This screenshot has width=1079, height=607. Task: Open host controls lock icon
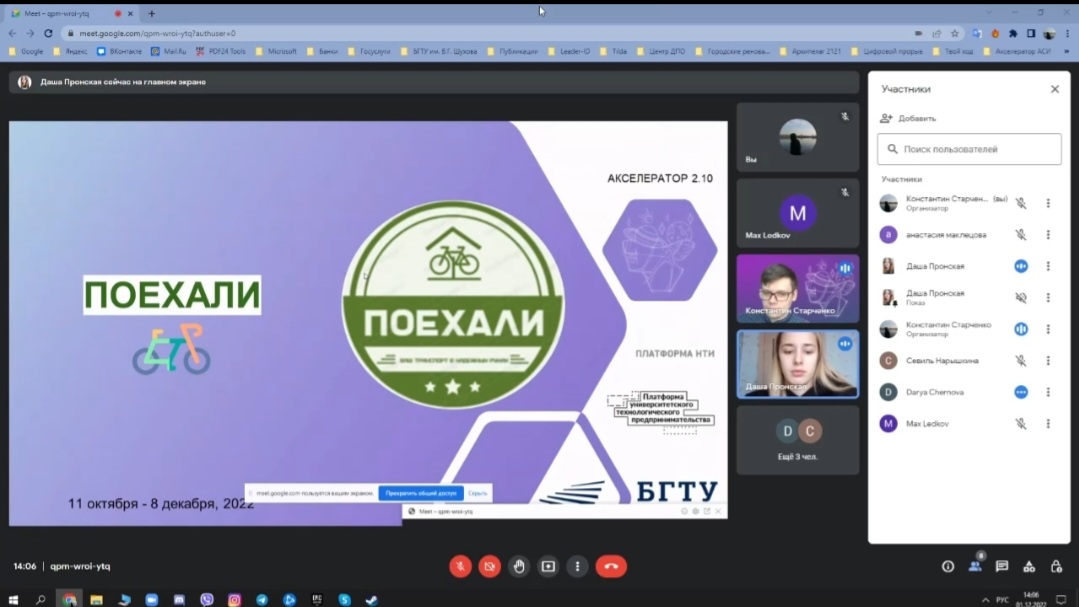(1056, 566)
